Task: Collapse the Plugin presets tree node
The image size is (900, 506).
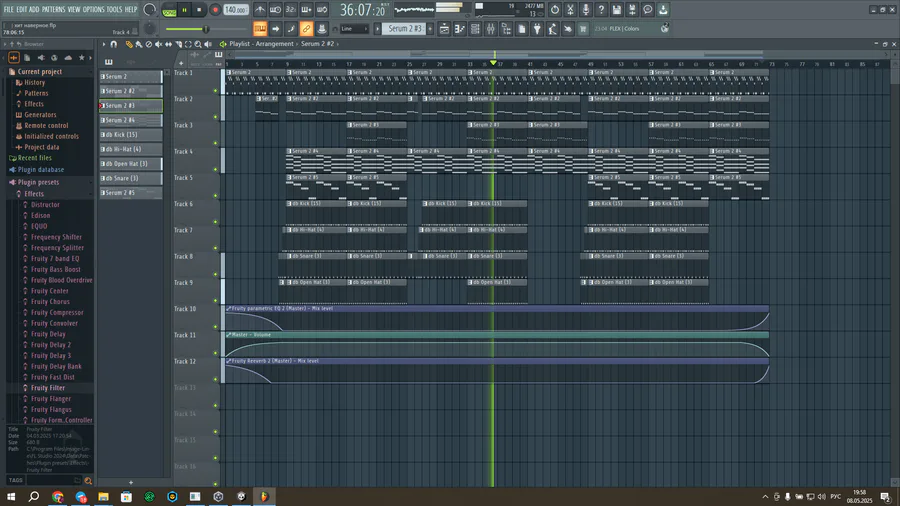Action: 38,182
